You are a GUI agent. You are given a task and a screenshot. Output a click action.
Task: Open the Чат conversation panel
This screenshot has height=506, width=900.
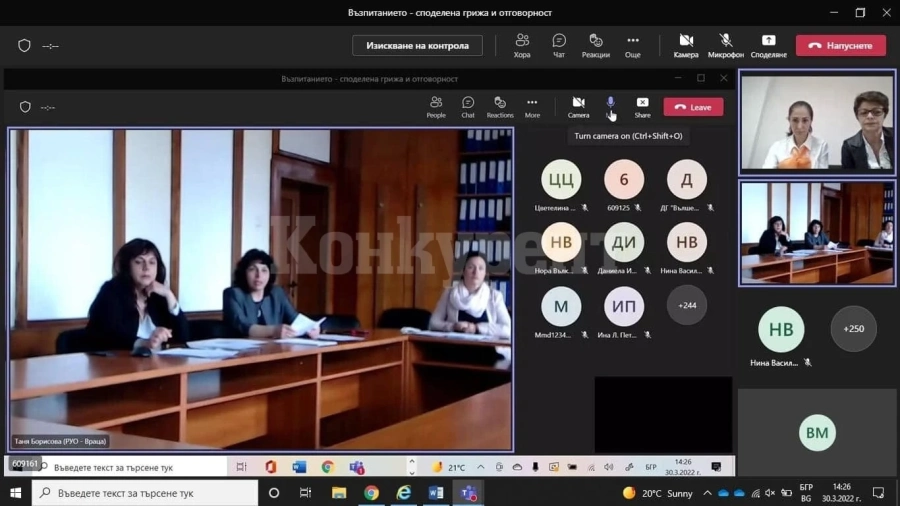[558, 45]
